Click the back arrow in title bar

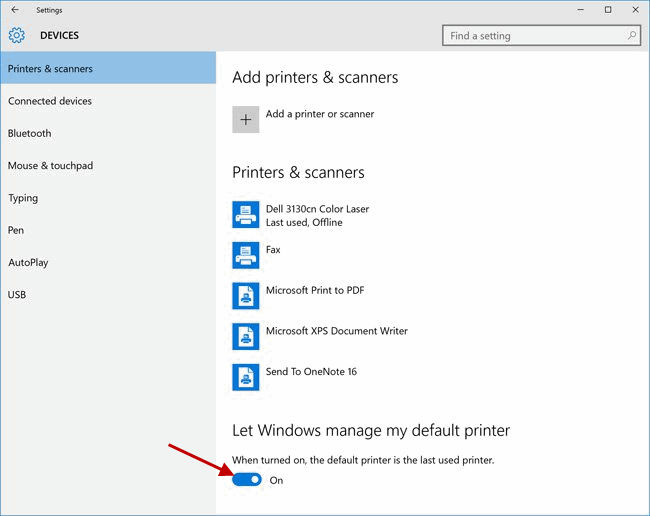click(x=14, y=10)
